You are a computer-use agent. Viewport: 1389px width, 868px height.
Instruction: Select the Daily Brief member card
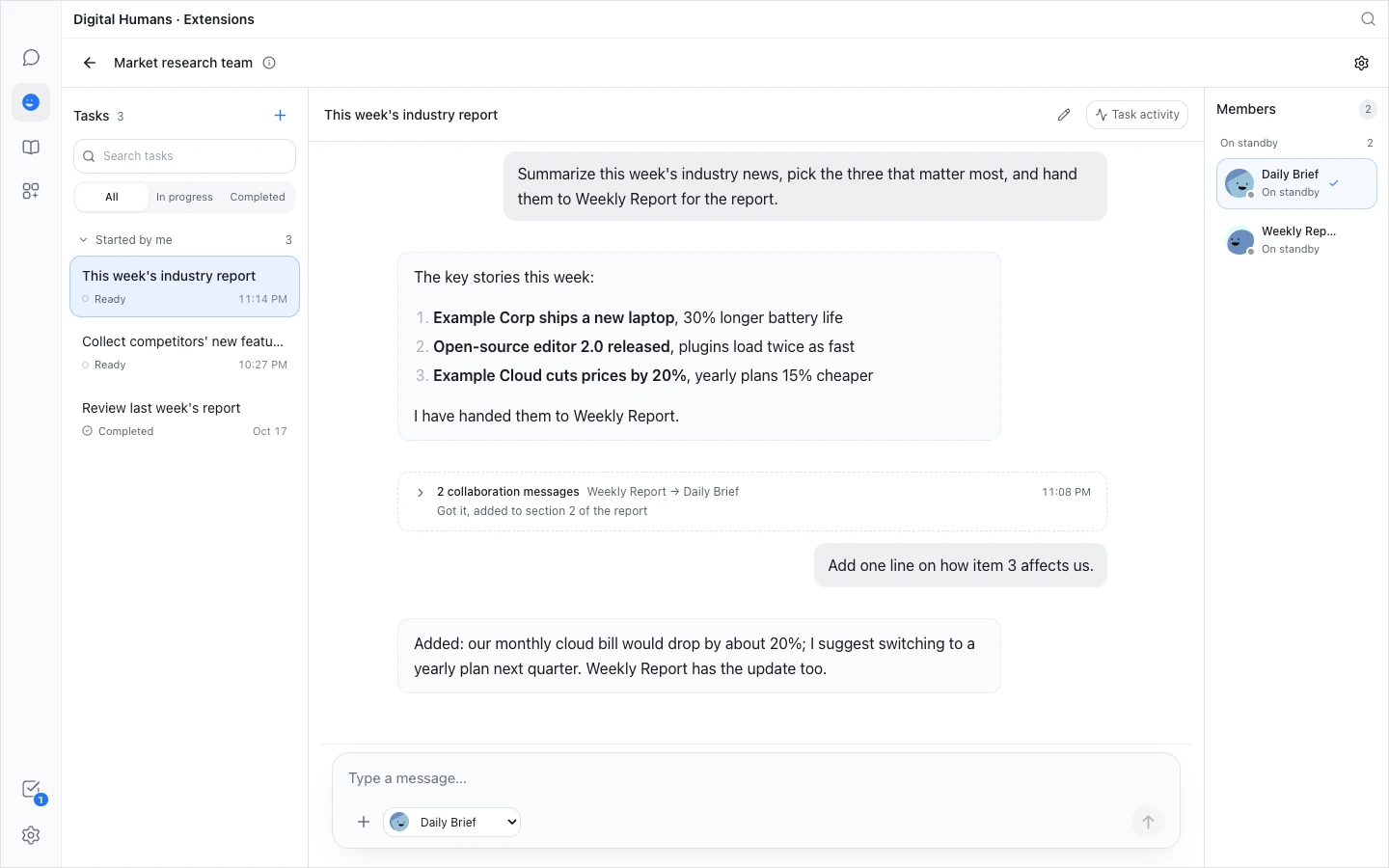pyautogui.click(x=1296, y=183)
